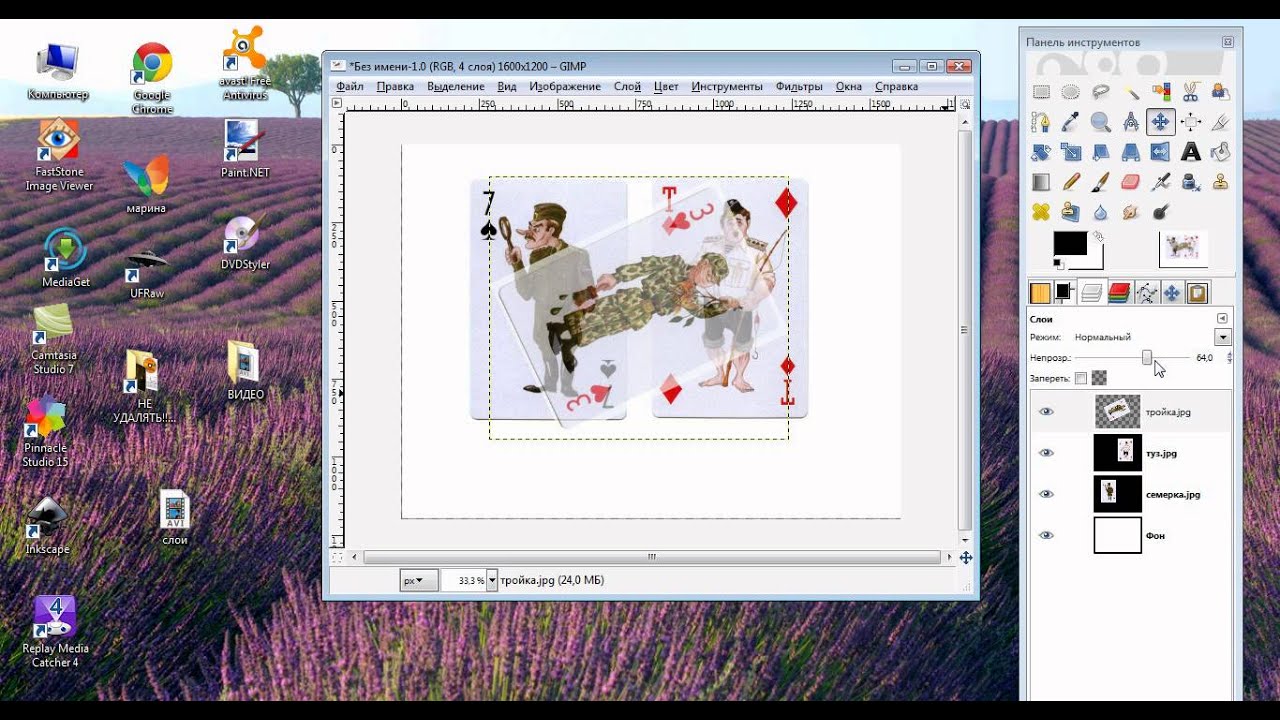Select the Blend gradient tool
The height and width of the screenshot is (720, 1280).
1041,182
